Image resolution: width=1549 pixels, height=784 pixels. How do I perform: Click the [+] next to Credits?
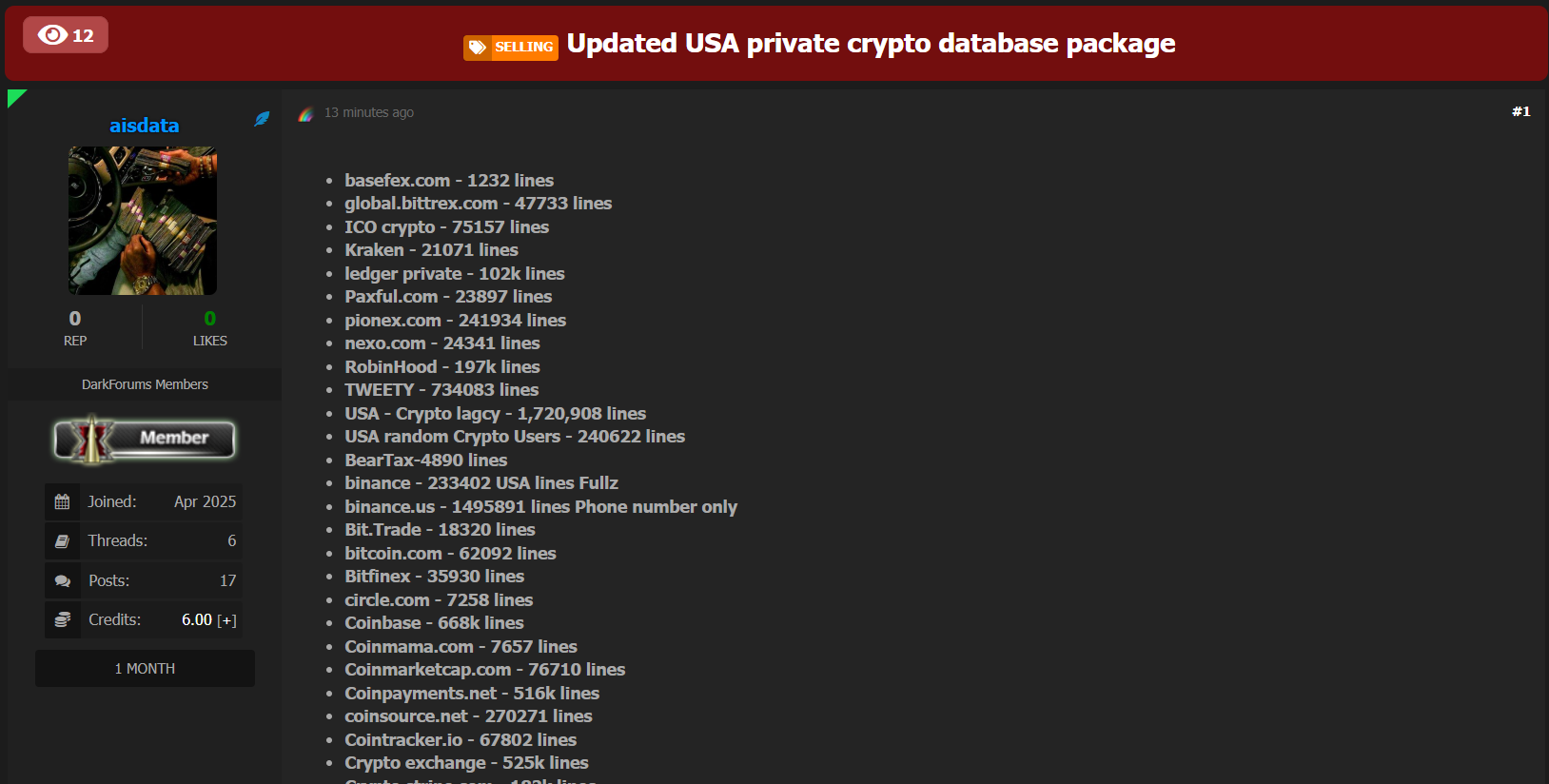click(x=226, y=620)
